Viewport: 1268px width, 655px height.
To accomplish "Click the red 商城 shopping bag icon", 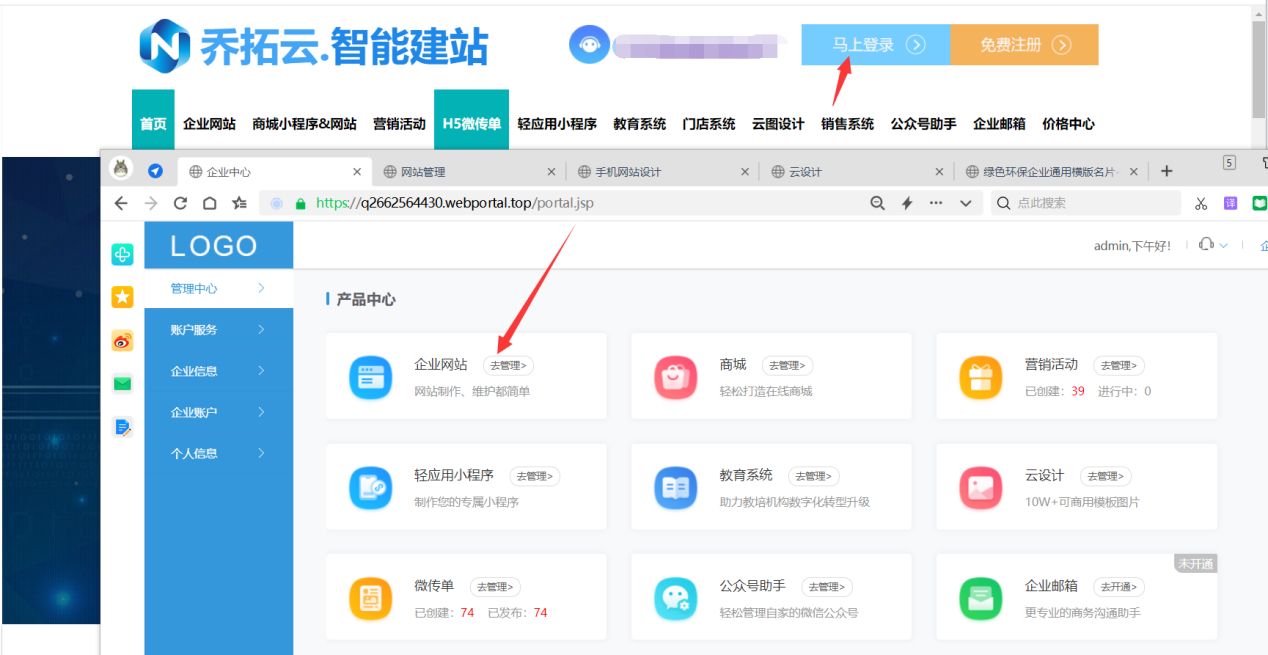I will pyautogui.click(x=675, y=376).
